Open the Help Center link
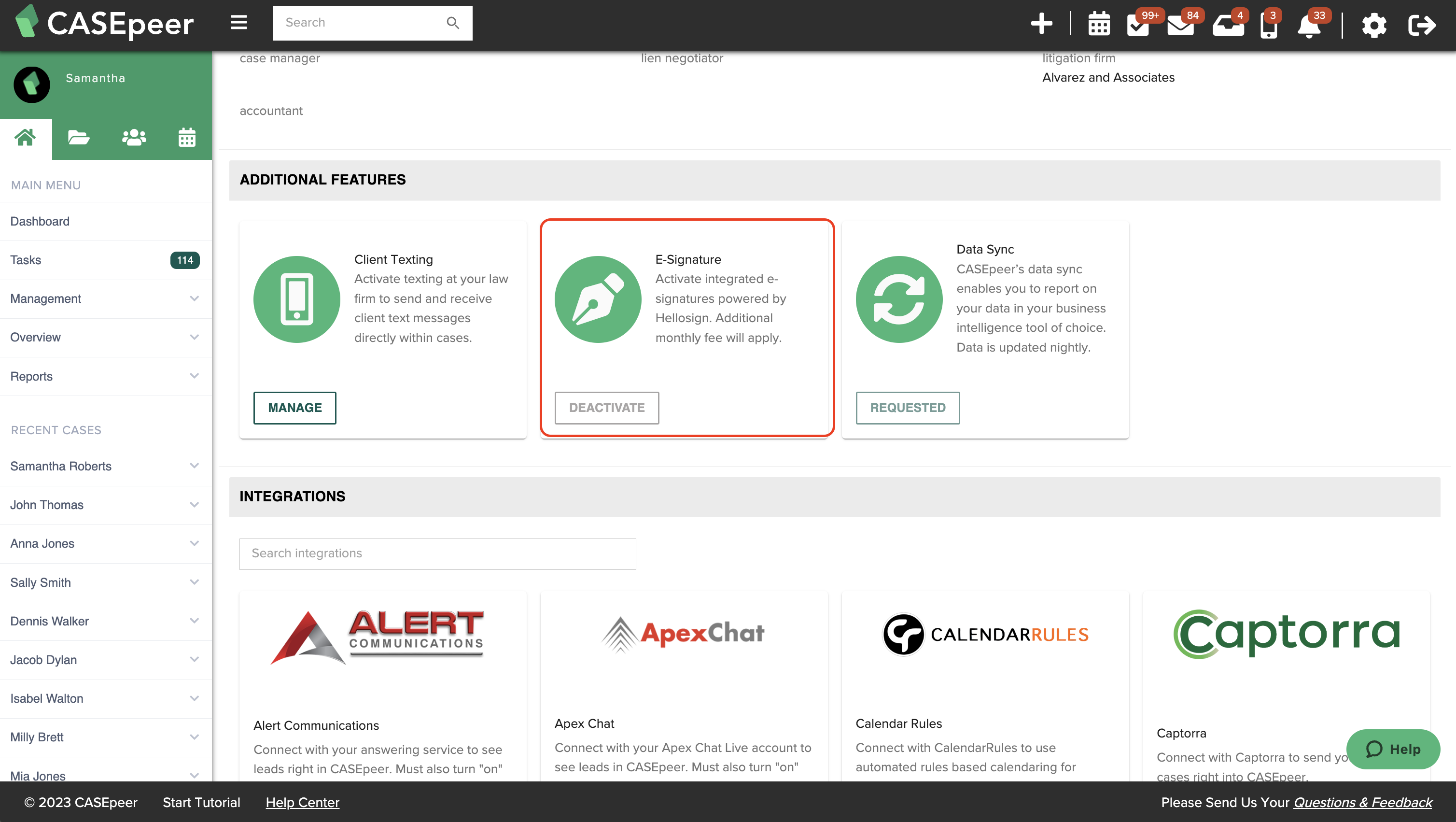Image resolution: width=1456 pixels, height=822 pixels. pyautogui.click(x=302, y=802)
